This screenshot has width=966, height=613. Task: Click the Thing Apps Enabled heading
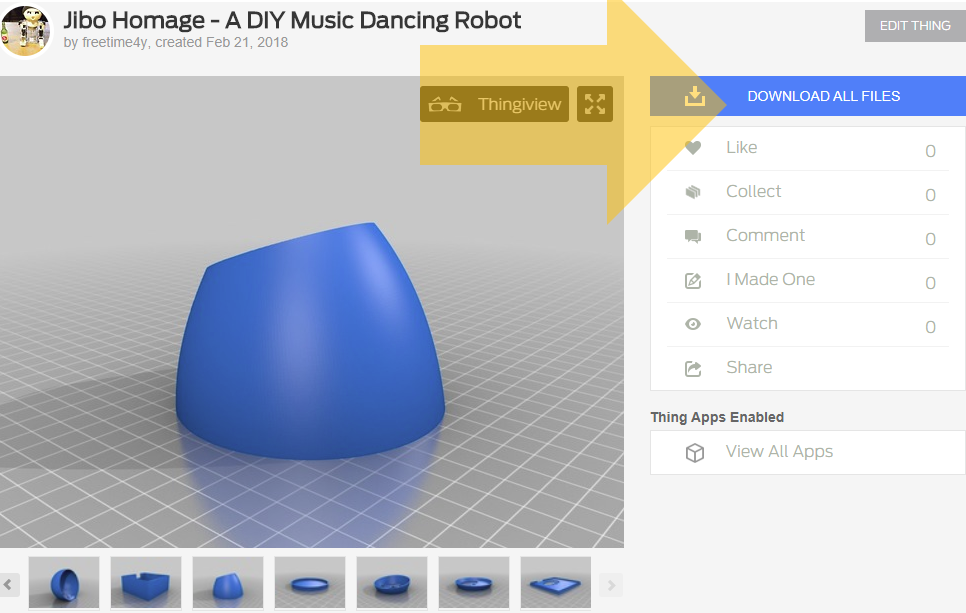pyautogui.click(x=717, y=418)
